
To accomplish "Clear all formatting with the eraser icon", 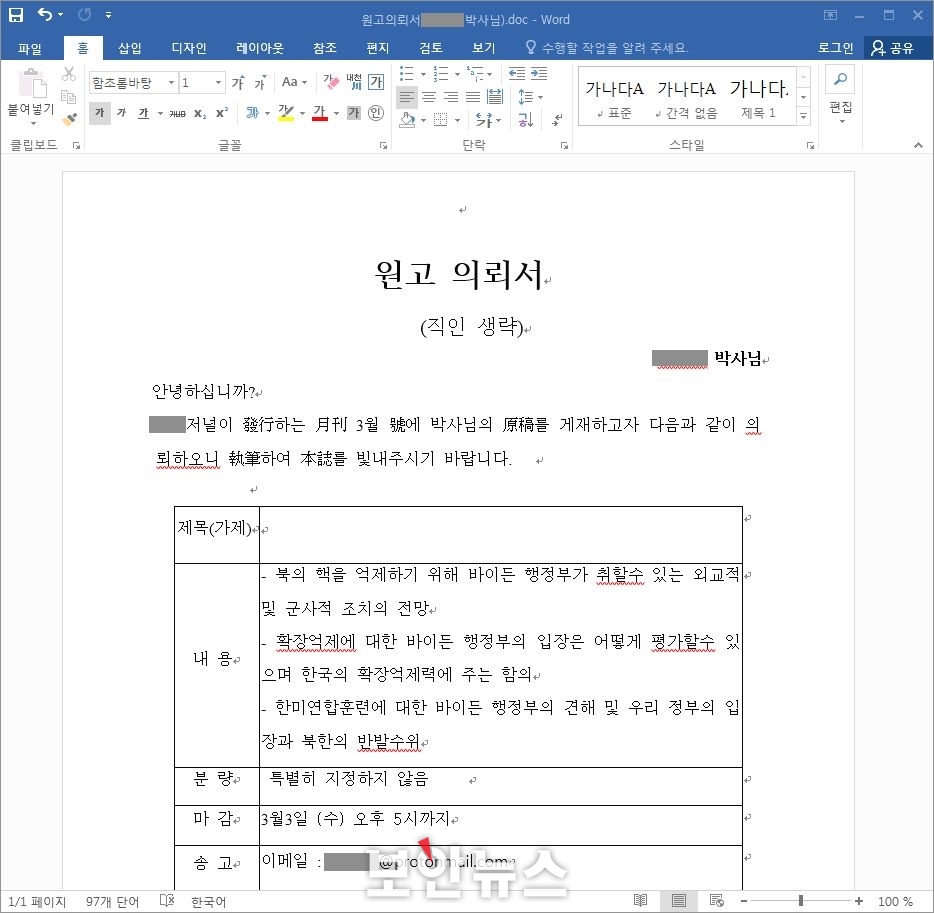I will pyautogui.click(x=331, y=82).
